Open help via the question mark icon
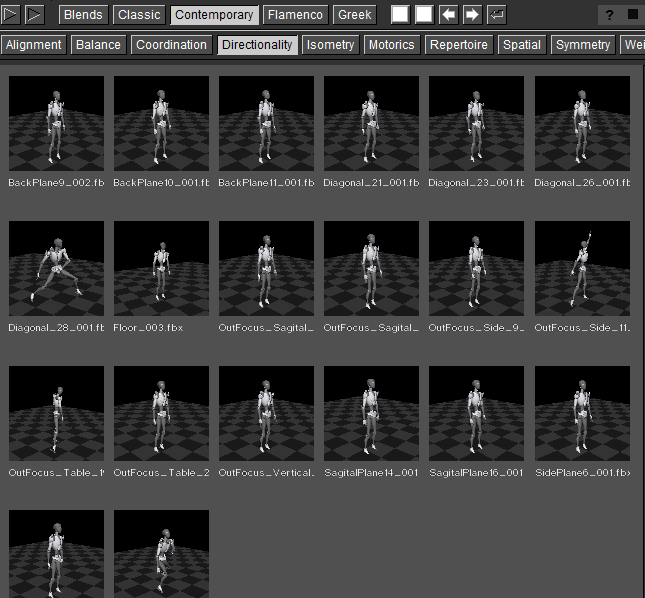645x598 pixels. [x=609, y=15]
